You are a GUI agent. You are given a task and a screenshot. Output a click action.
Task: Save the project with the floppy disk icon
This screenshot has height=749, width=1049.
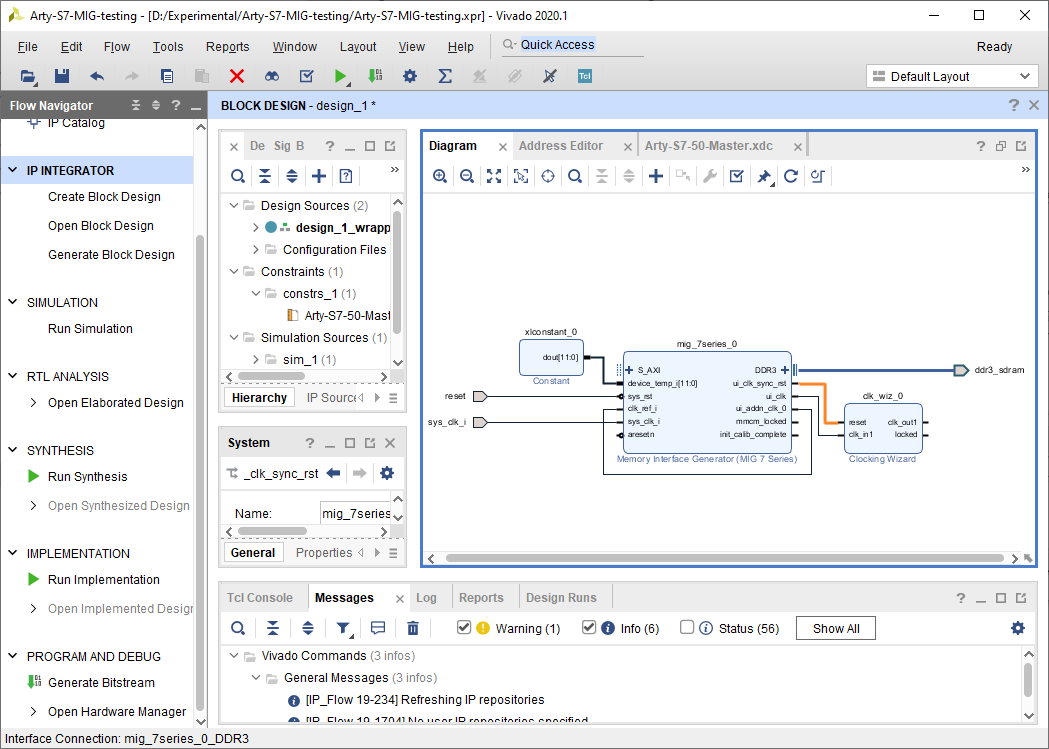62,76
